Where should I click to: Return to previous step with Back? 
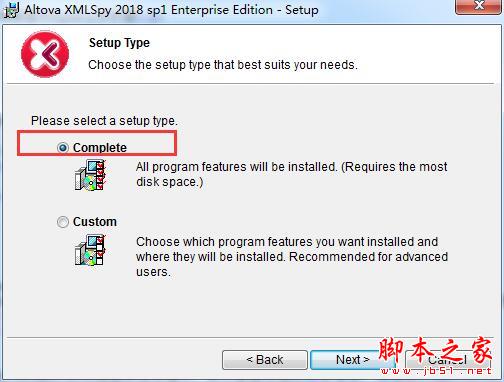tap(265, 360)
